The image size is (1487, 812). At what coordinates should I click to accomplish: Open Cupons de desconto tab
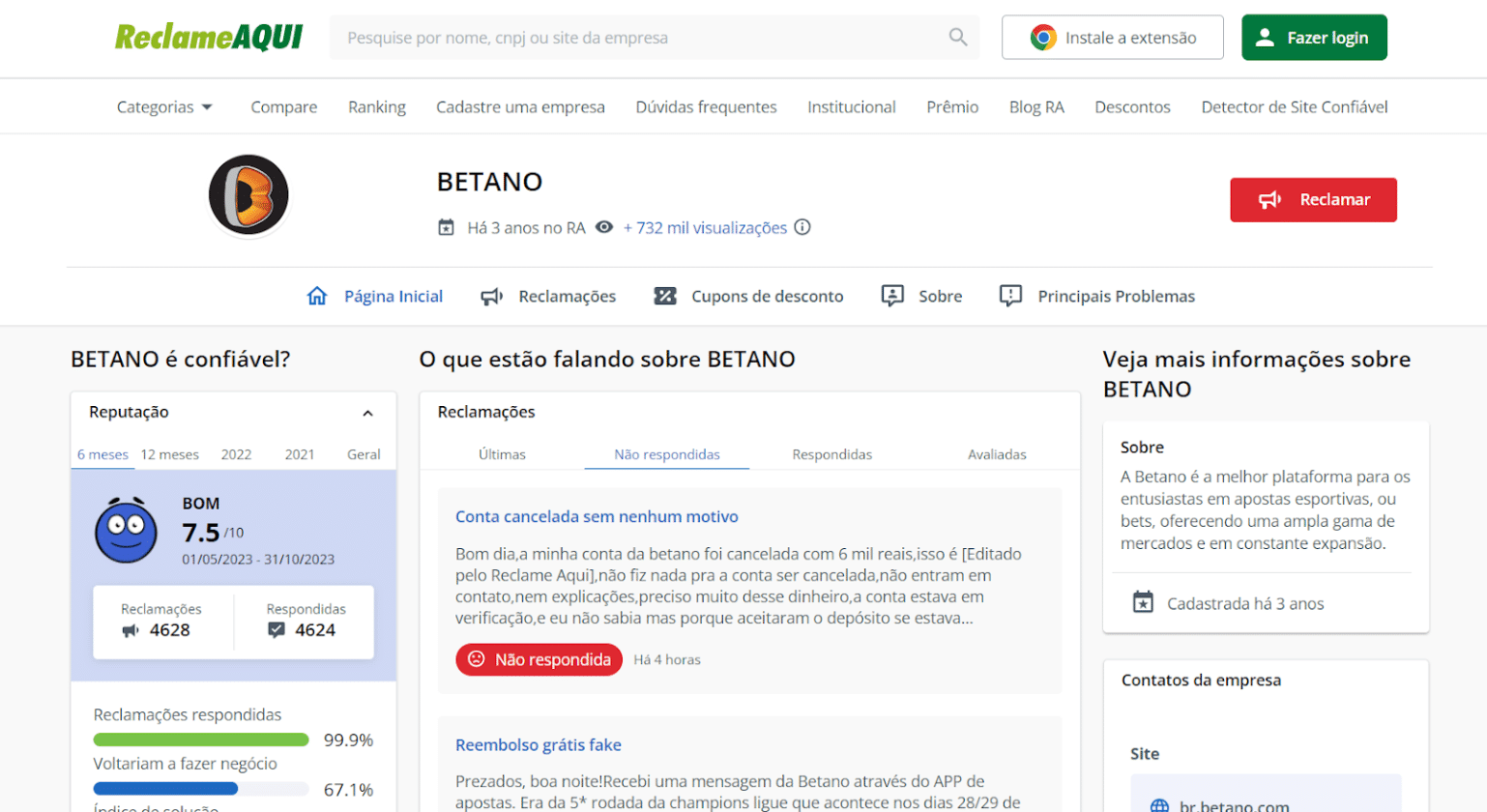coord(748,296)
